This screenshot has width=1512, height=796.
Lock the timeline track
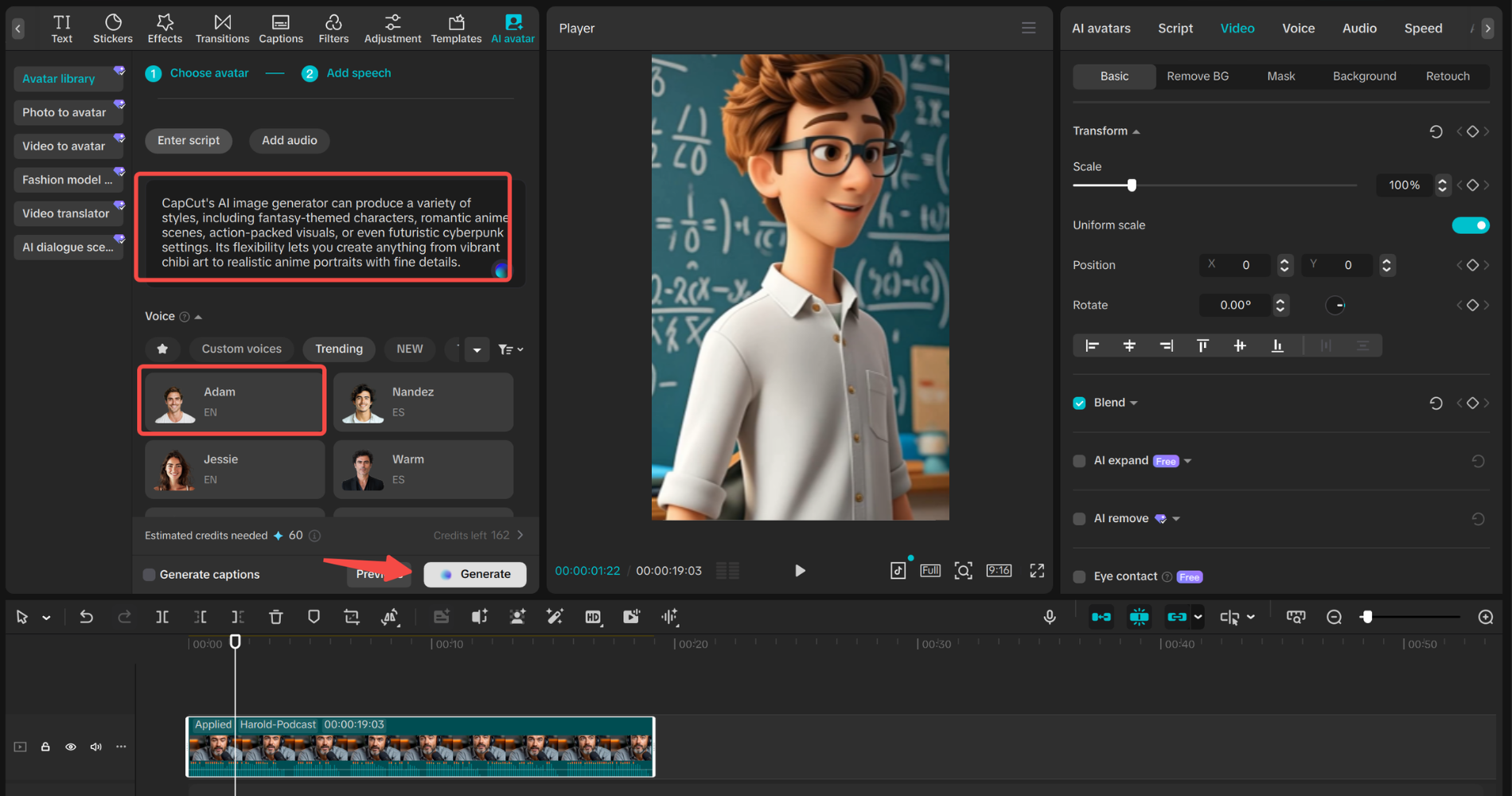(x=45, y=747)
